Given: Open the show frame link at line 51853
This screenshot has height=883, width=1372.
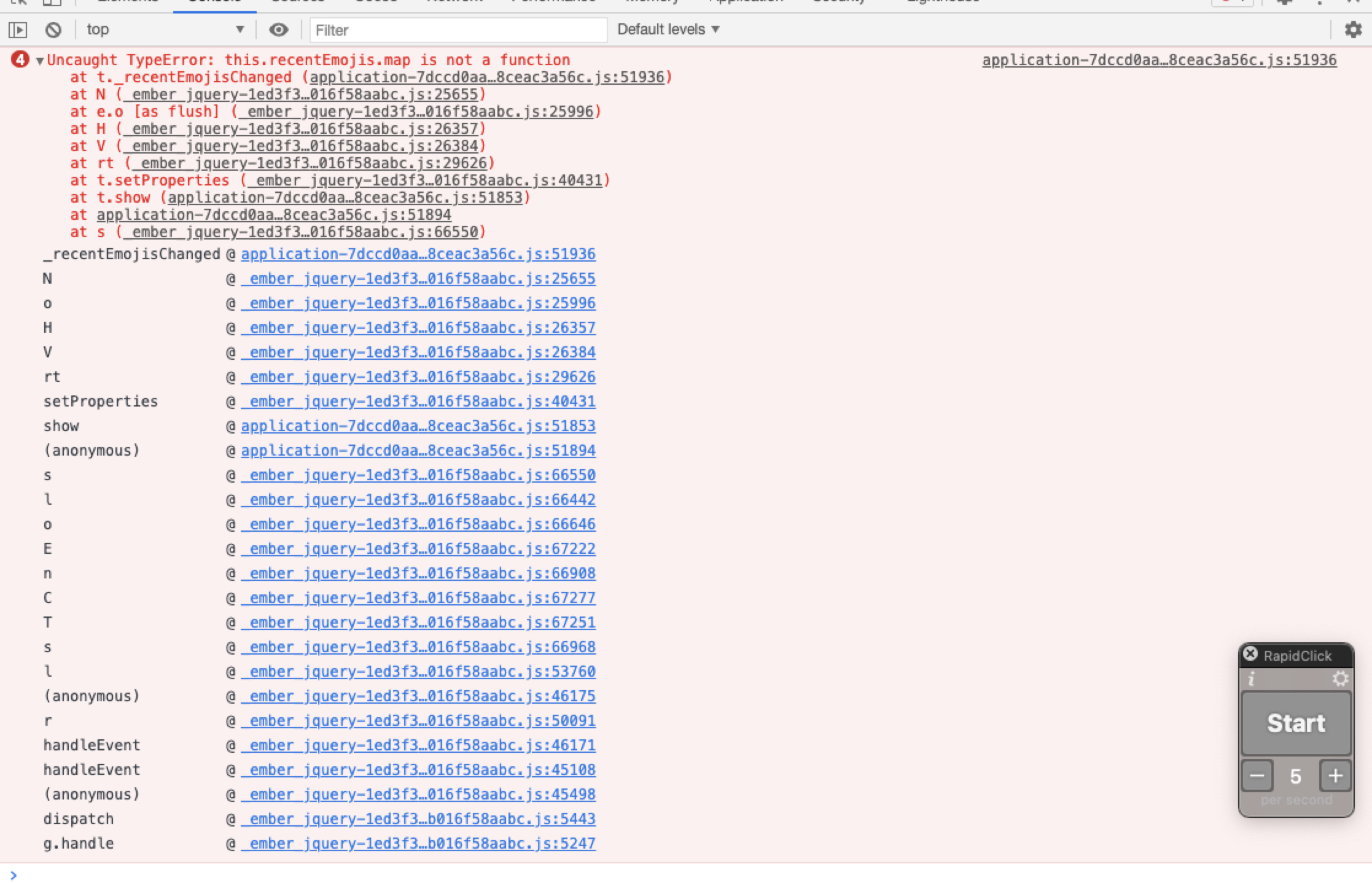Looking at the screenshot, I should pyautogui.click(x=418, y=426).
